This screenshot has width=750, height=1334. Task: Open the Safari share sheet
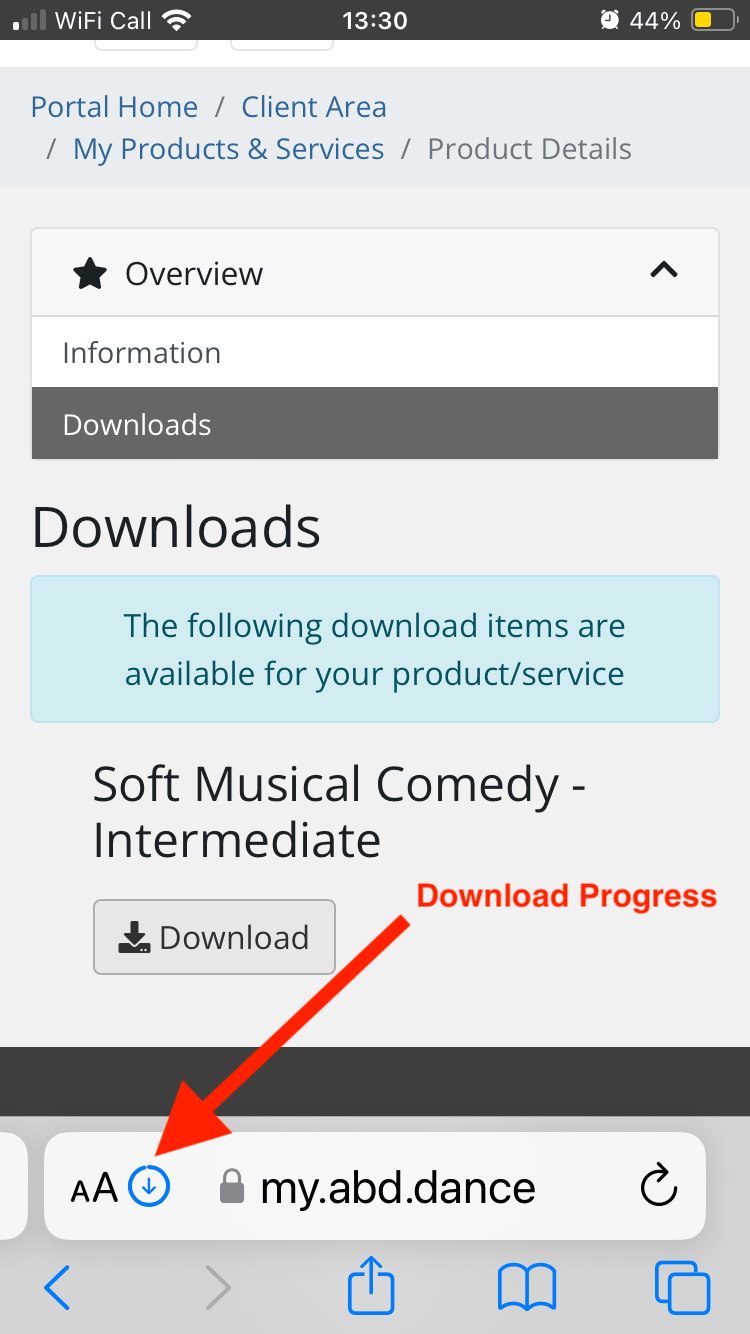(371, 1286)
